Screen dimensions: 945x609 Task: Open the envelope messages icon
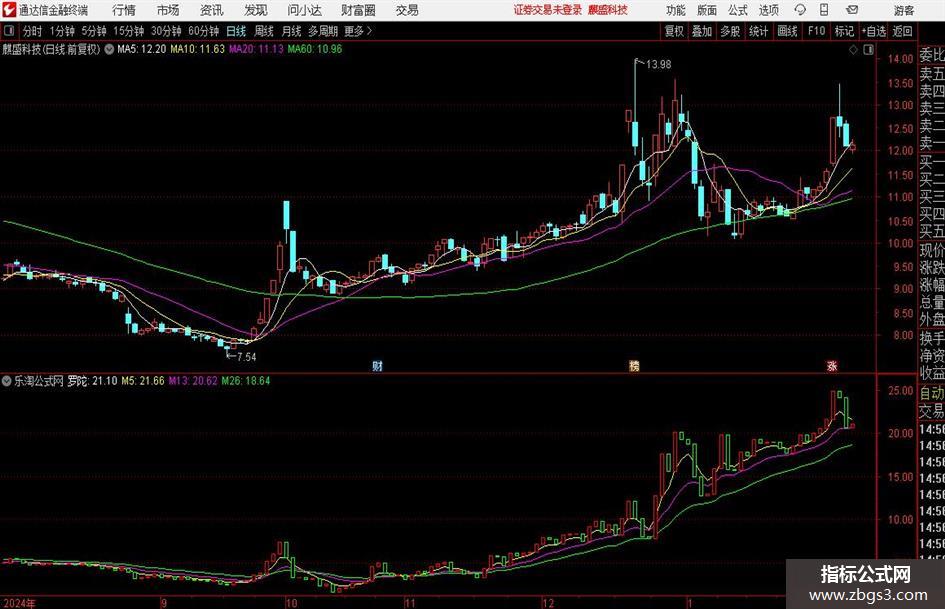852,10
